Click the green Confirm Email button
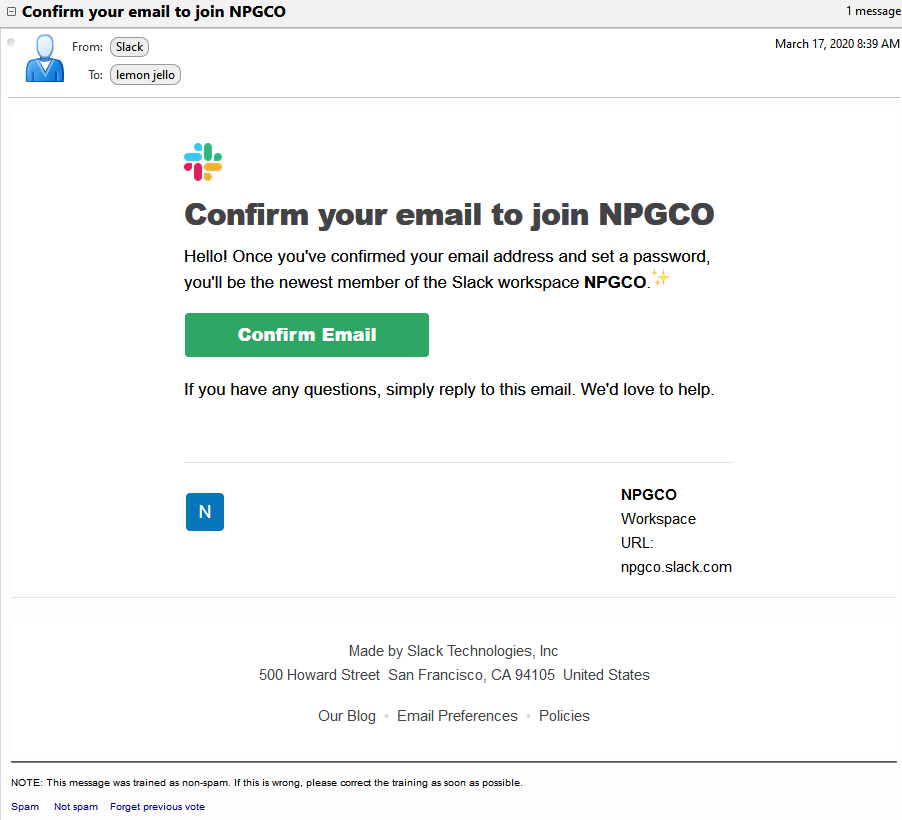902x820 pixels. click(x=307, y=335)
